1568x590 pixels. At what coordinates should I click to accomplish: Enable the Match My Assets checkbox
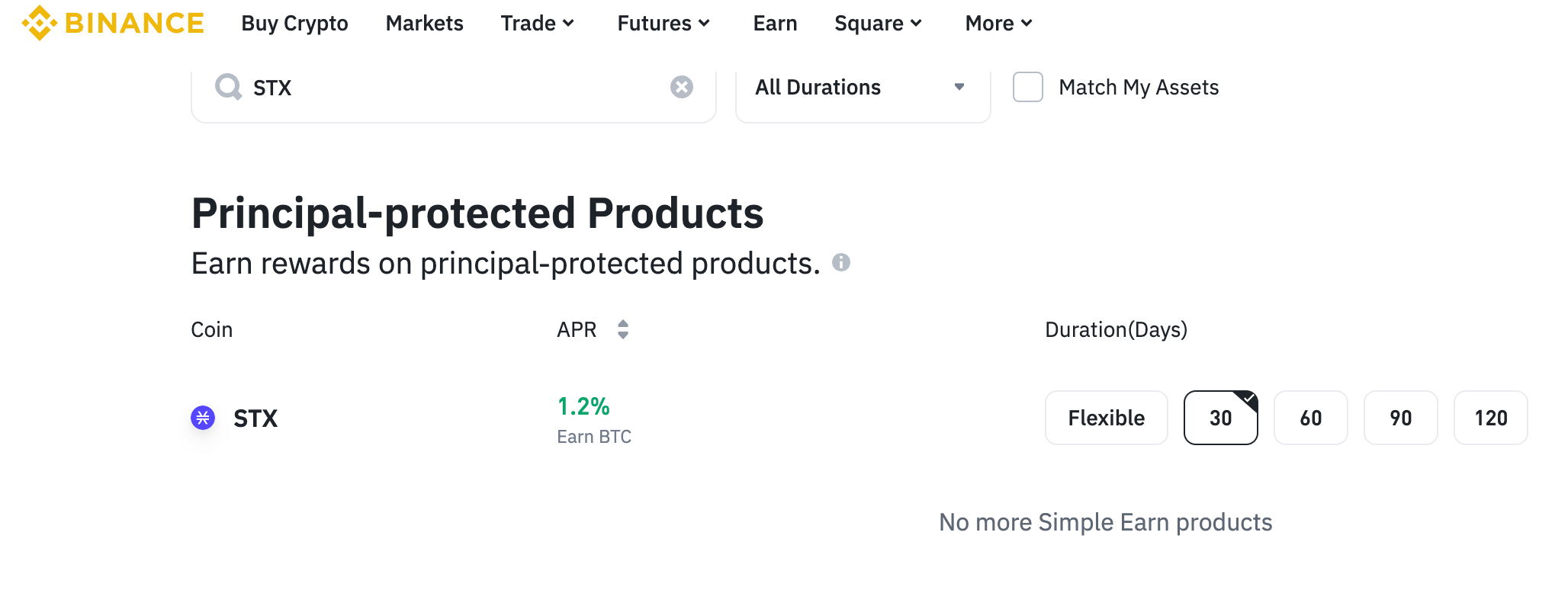(x=1027, y=87)
